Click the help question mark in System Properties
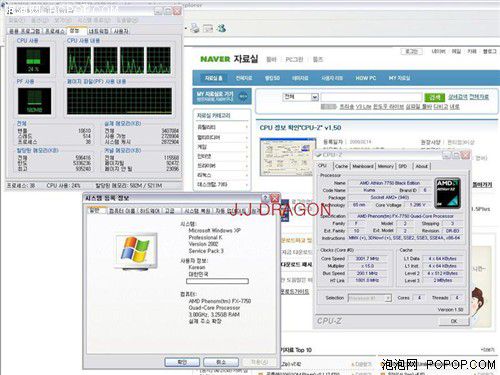This screenshot has width=500, height=375. pos(265,198)
